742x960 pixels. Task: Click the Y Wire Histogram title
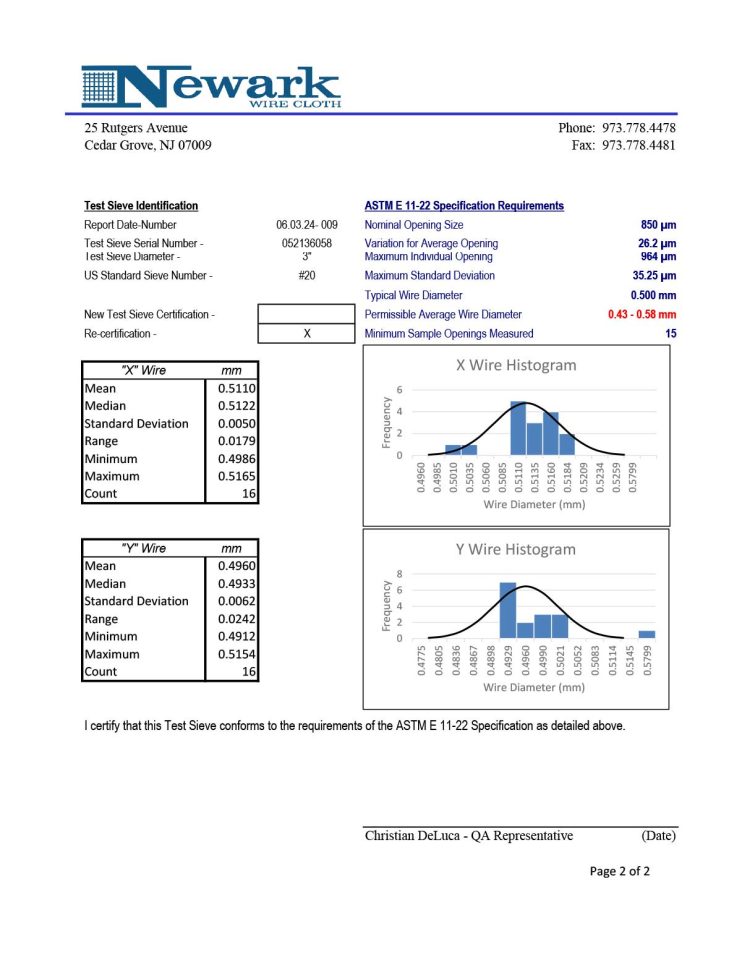click(x=515, y=549)
